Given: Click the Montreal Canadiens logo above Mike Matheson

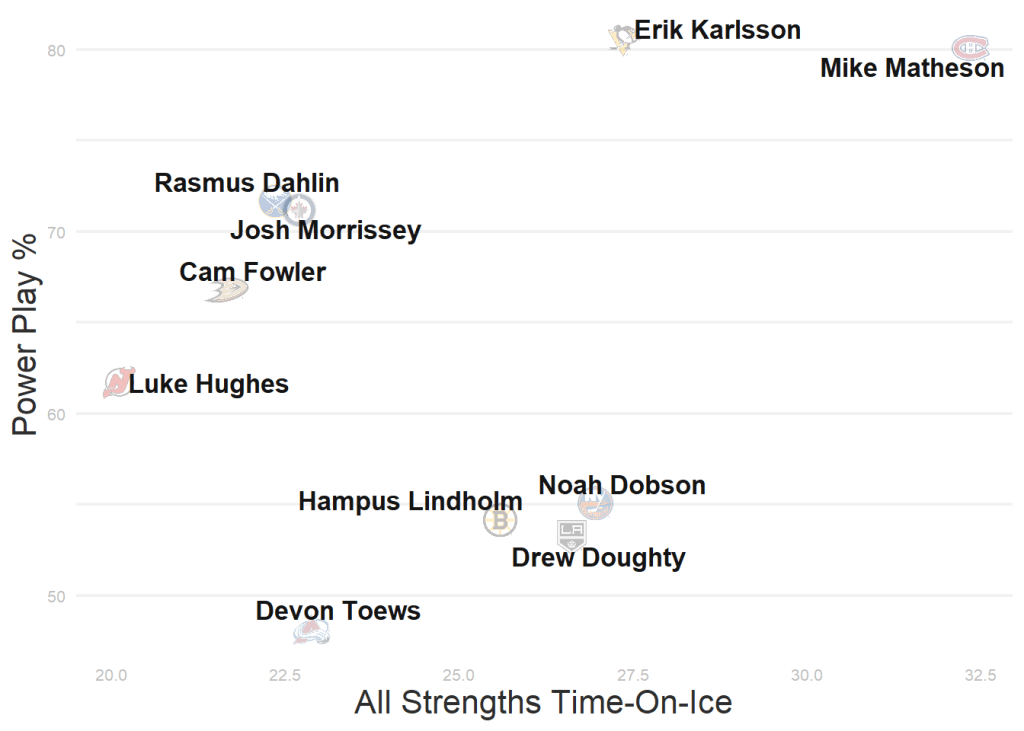Looking at the screenshot, I should click(x=970, y=47).
